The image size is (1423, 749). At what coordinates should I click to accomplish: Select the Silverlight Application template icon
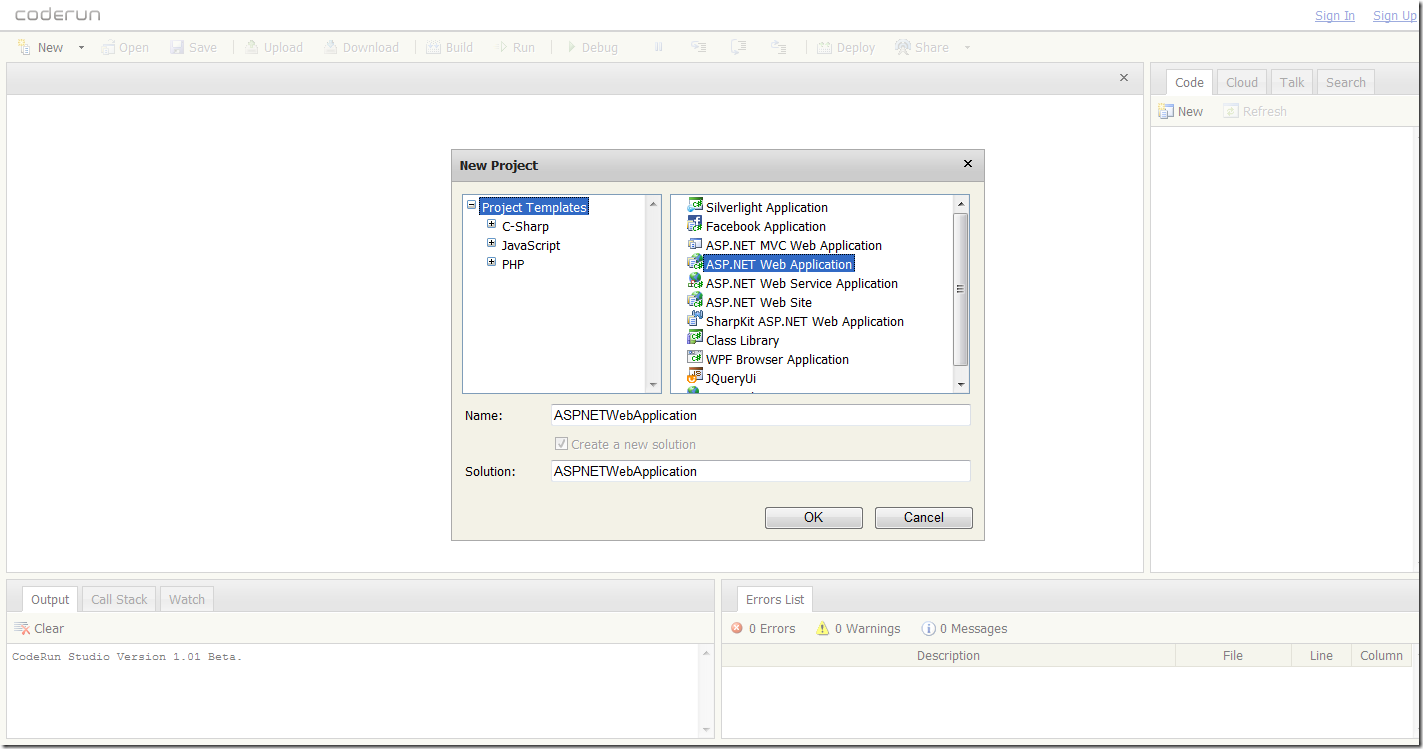pos(695,205)
